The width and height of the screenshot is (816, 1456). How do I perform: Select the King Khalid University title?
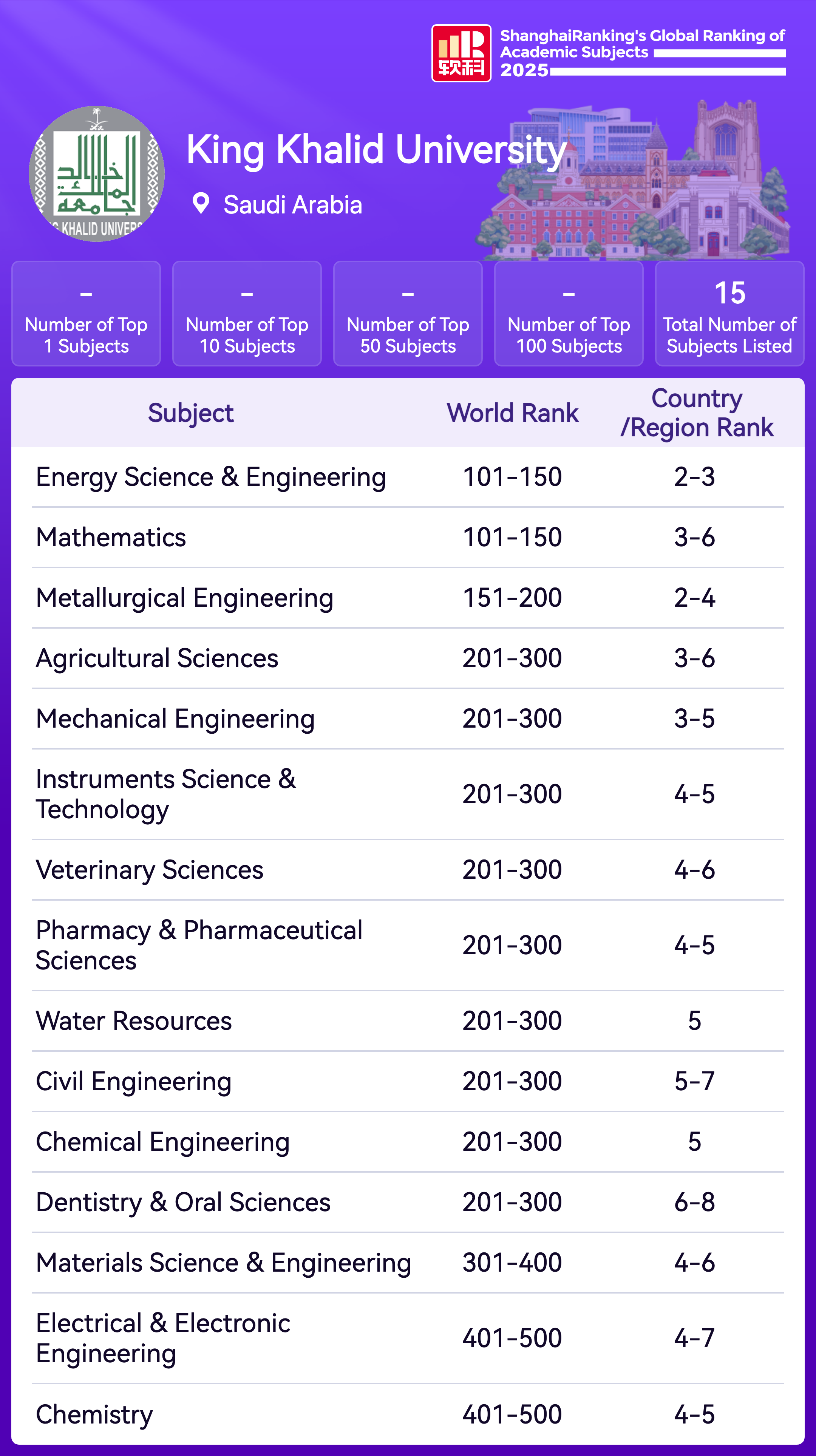click(x=376, y=150)
